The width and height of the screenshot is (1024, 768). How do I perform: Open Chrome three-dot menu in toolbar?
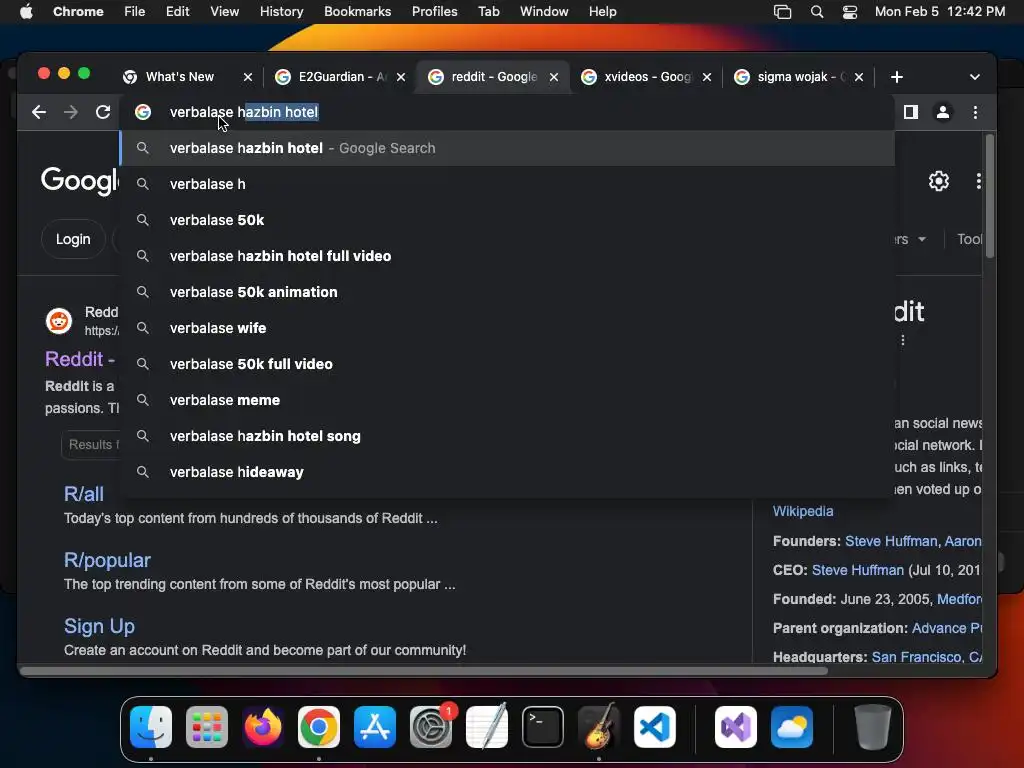(x=975, y=112)
